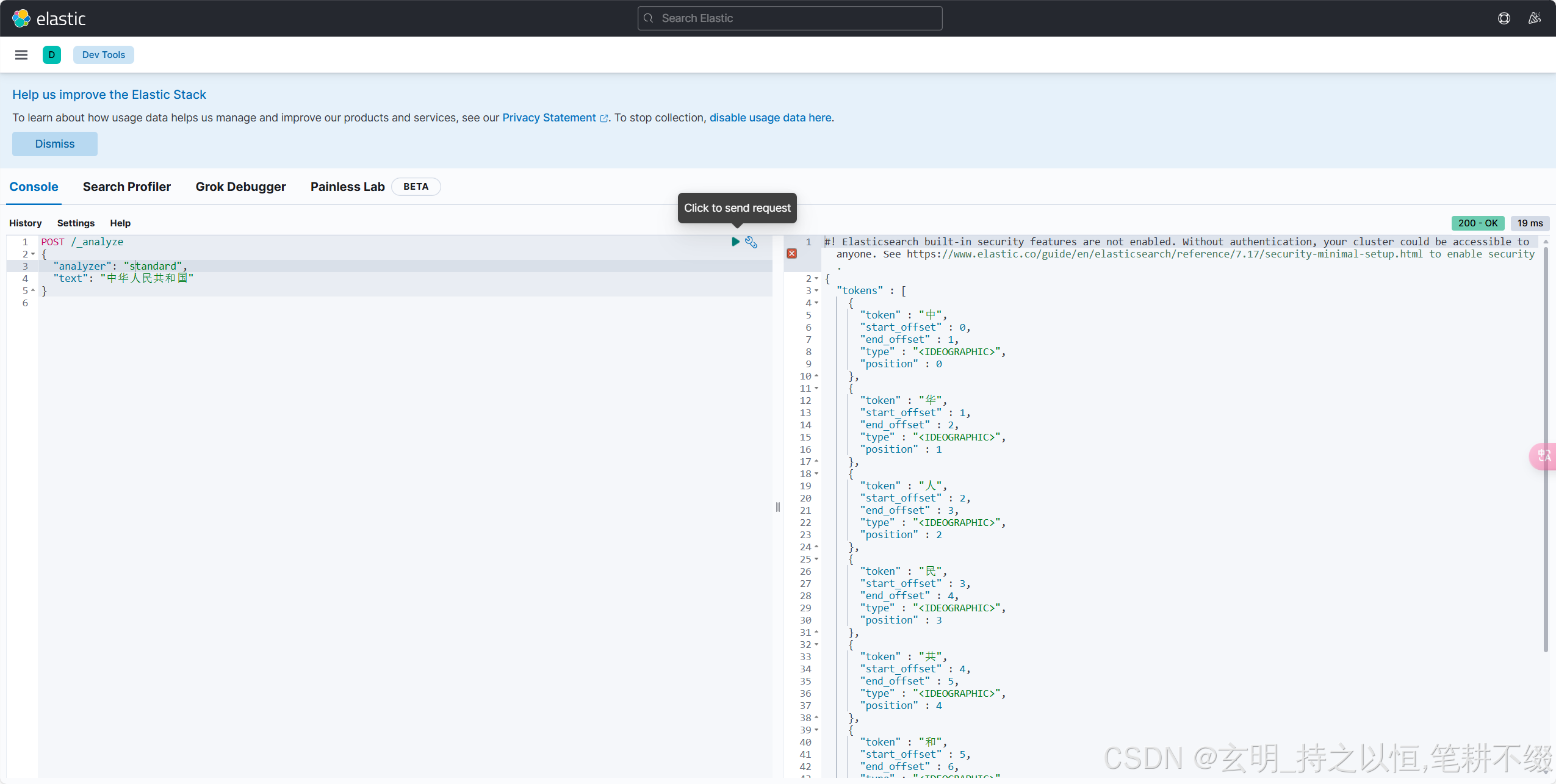Viewport: 1556px width, 784px height.
Task: Collapse the tokens array at response line 3
Action: [816, 291]
